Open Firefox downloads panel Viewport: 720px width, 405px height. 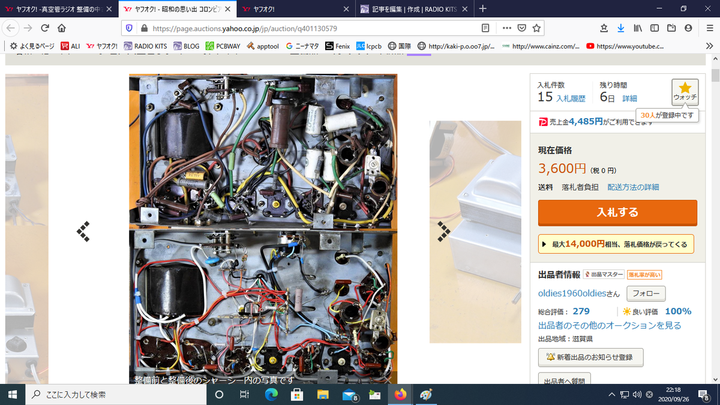pos(620,28)
